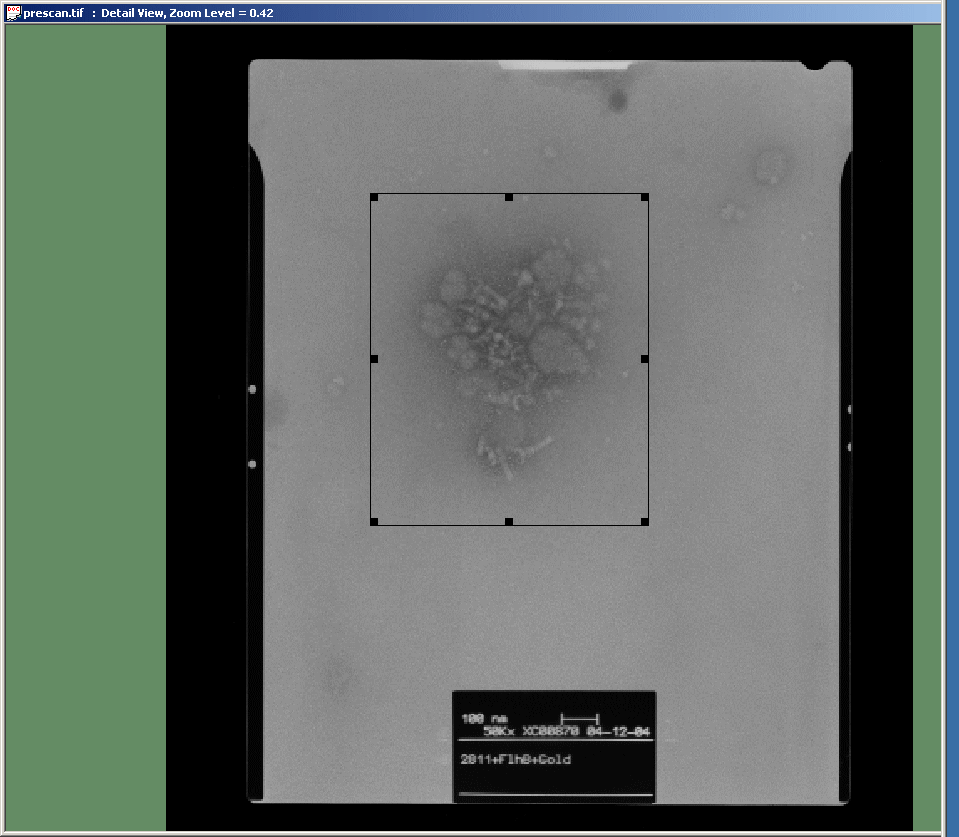
Task: Click the right green margin strip
Action: tap(927, 420)
